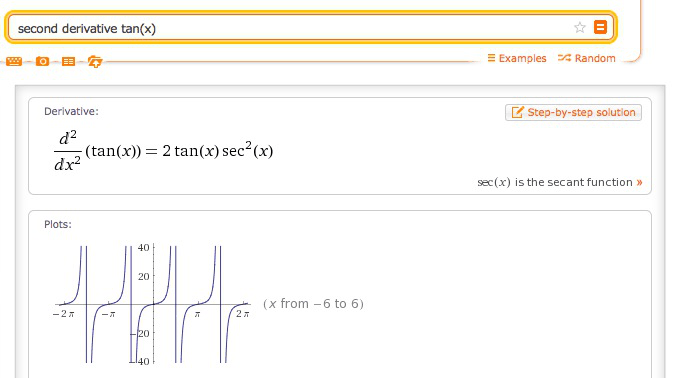677x378 pixels.
Task: Expand the » arrow after secant function
Action: pyautogui.click(x=639, y=182)
